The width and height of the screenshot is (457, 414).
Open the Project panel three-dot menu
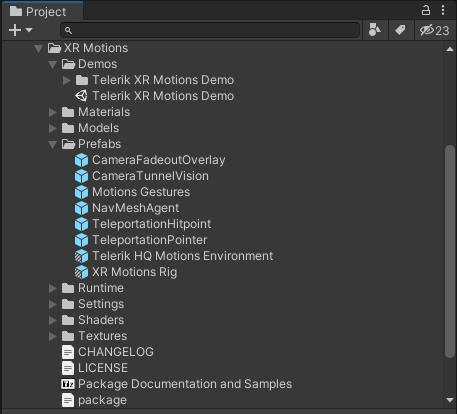click(x=443, y=10)
